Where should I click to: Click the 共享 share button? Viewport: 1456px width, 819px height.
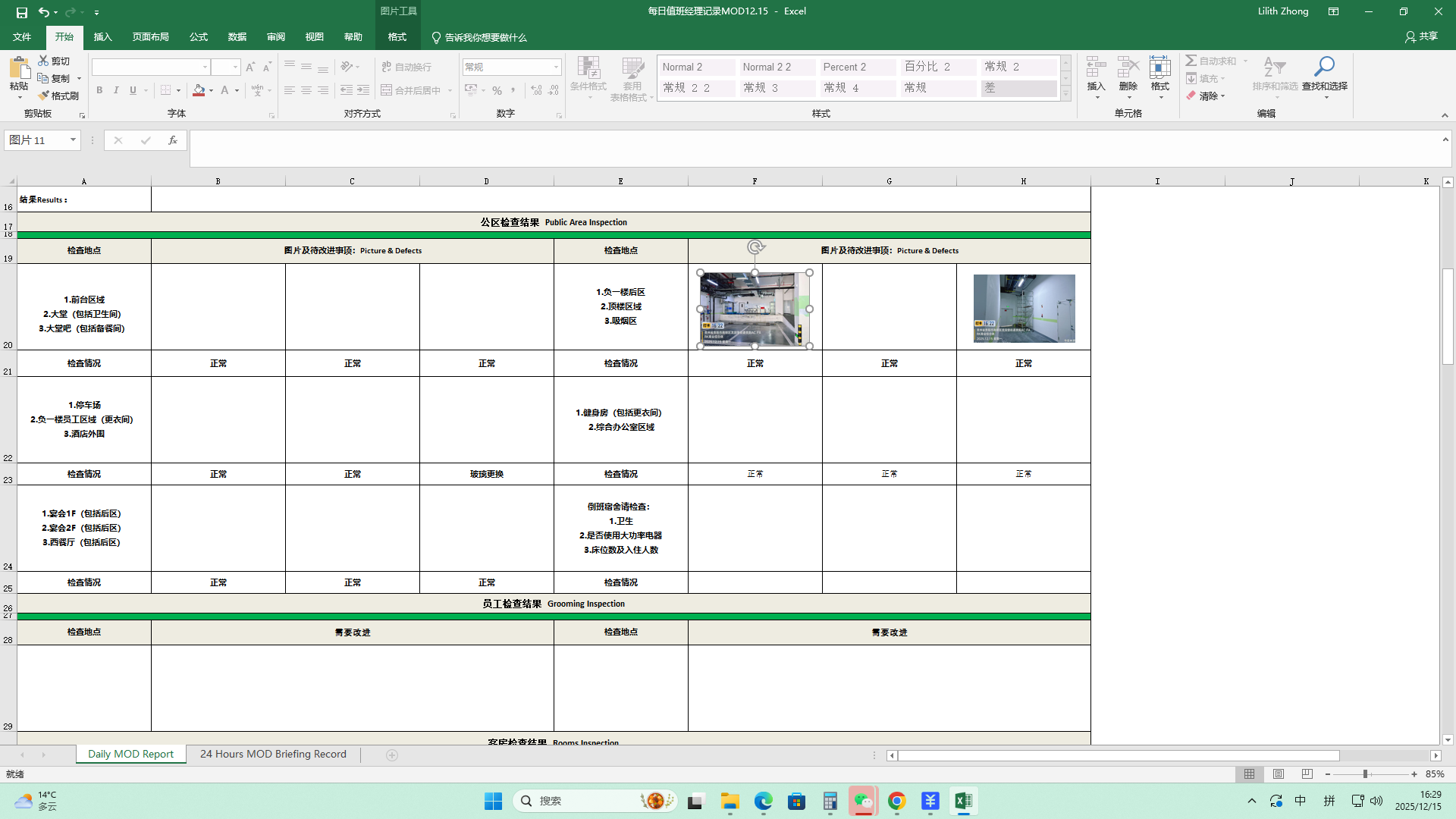point(1421,36)
